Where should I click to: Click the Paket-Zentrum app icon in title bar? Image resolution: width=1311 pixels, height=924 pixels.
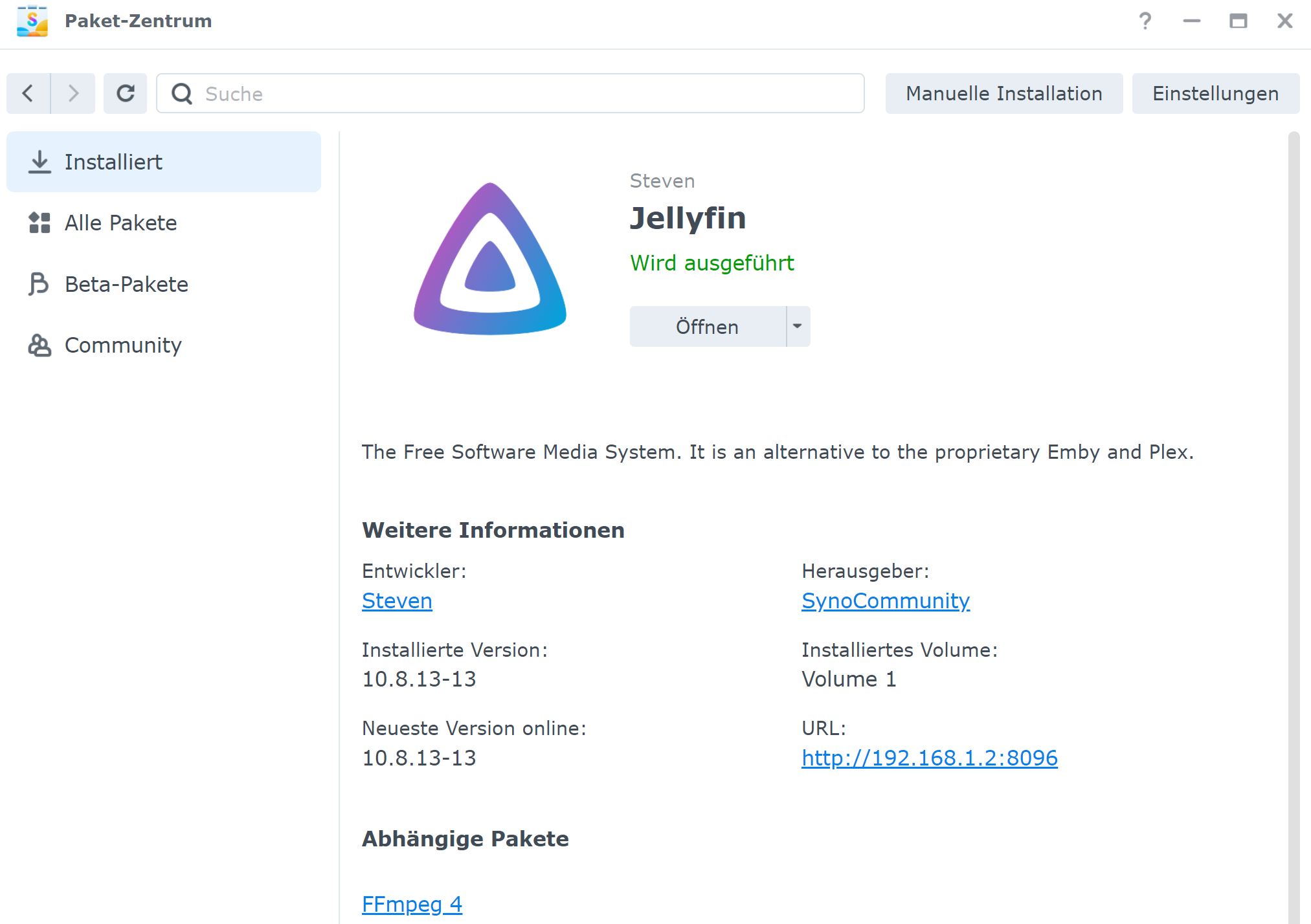click(32, 21)
